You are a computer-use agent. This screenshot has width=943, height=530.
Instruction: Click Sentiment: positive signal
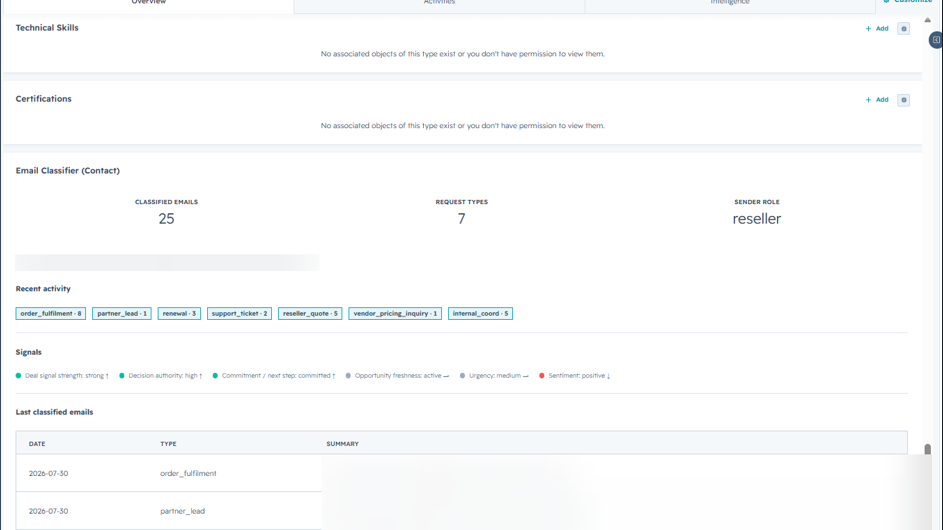(575, 376)
